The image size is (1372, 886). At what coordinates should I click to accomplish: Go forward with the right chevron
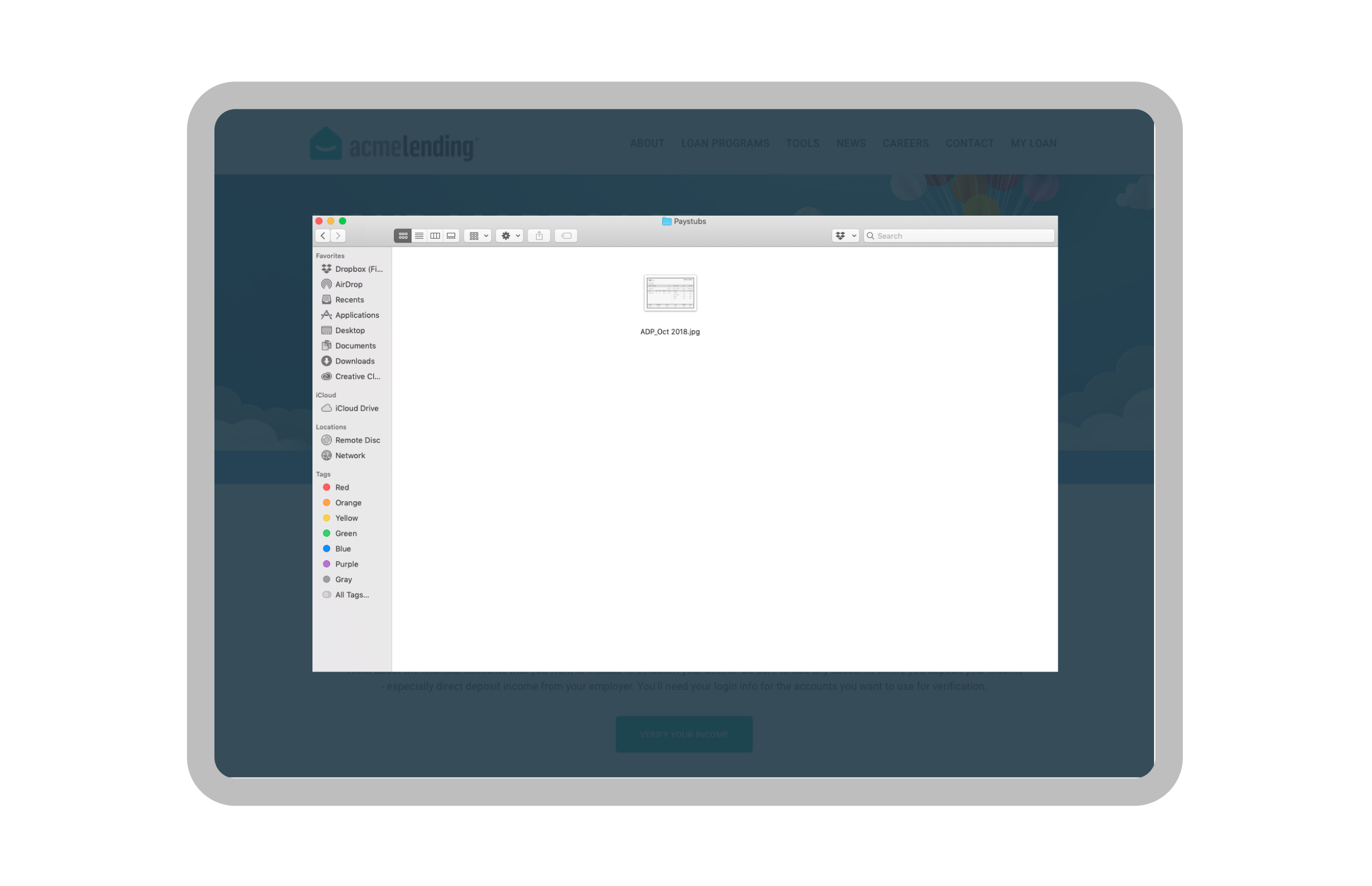point(339,236)
